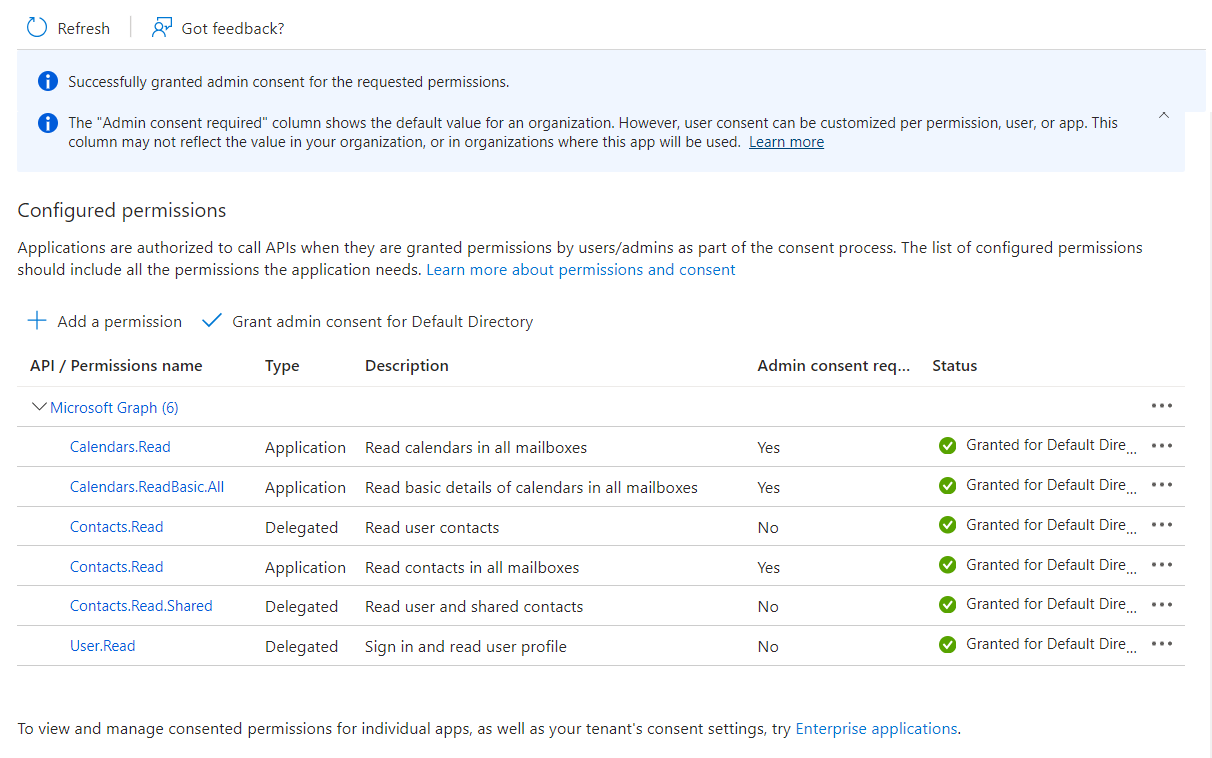Viewport: 1212px width, 758px height.
Task: Click green check in Read contacts in all mailboxes row
Action: pyautogui.click(x=948, y=566)
